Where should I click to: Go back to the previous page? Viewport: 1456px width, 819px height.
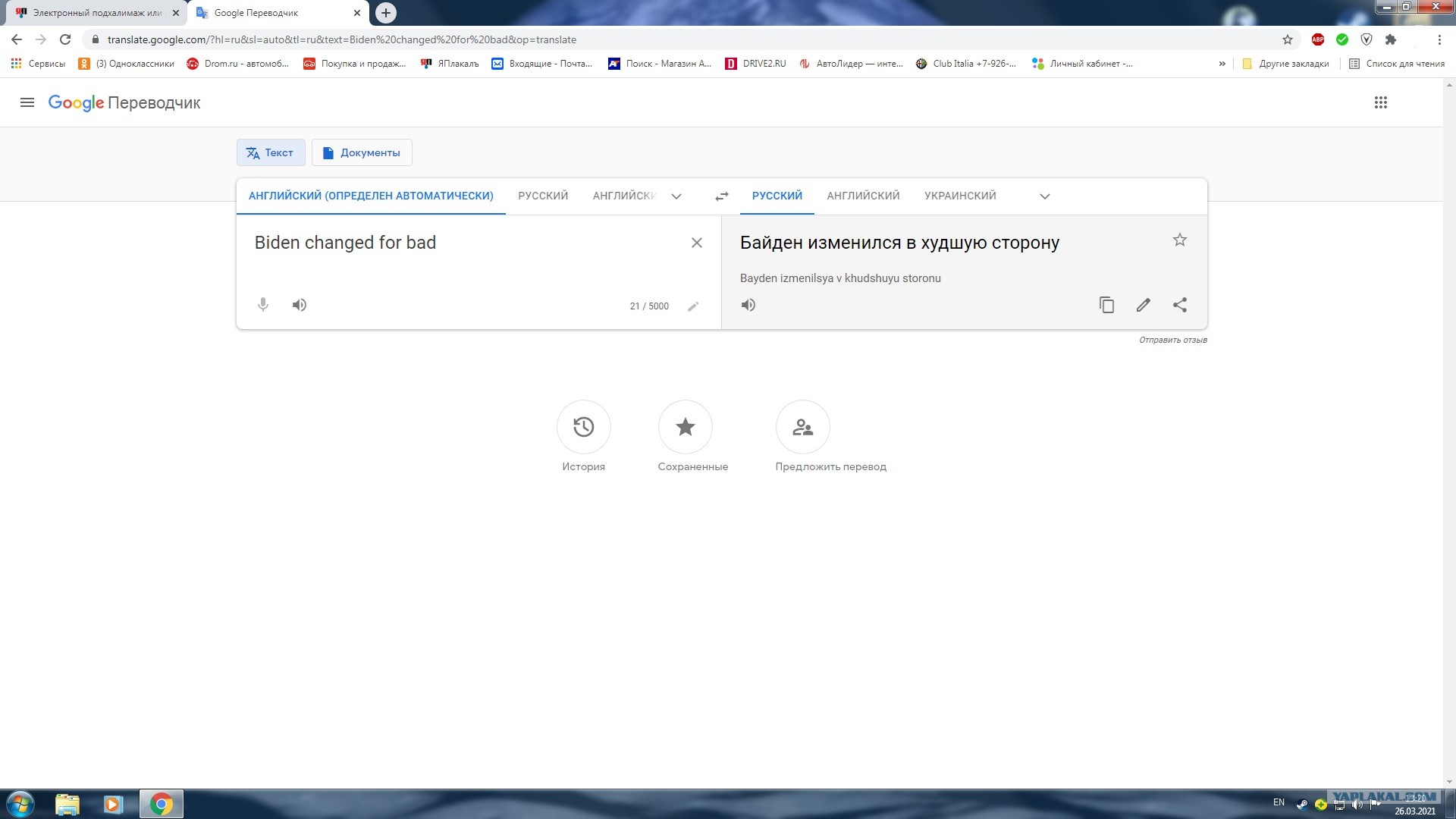pos(17,39)
